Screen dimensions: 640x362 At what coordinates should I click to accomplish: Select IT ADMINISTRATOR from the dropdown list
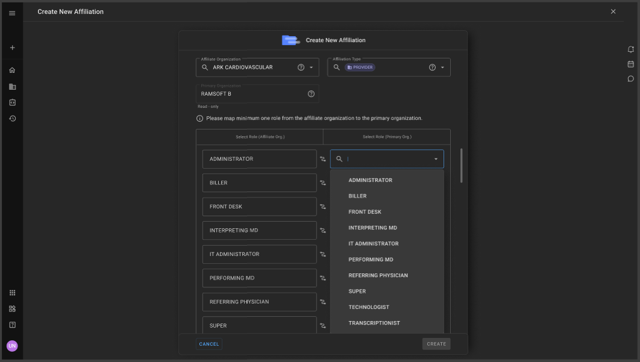tap(387, 244)
